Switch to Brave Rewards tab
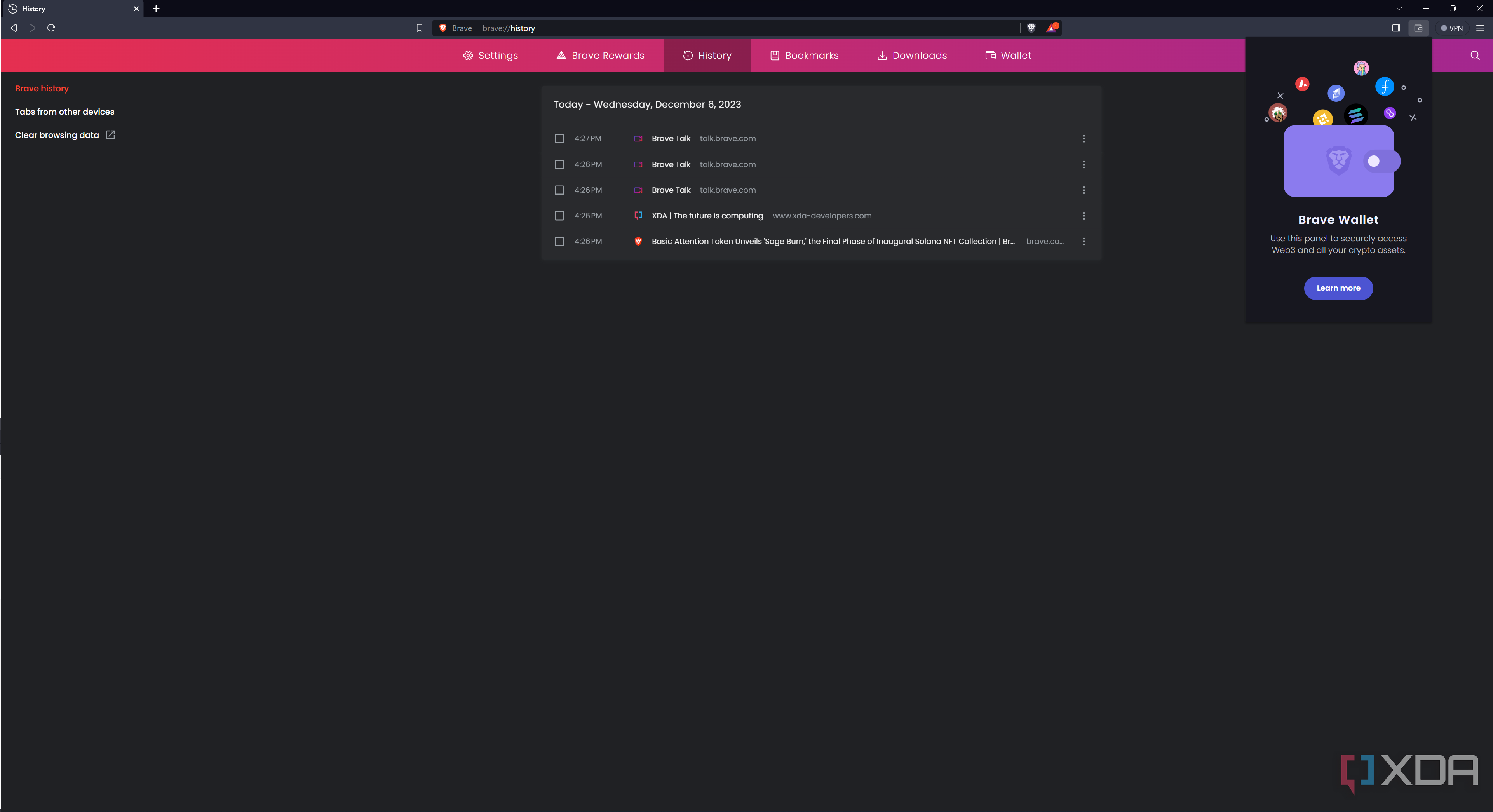The image size is (1493, 812). 601,56
